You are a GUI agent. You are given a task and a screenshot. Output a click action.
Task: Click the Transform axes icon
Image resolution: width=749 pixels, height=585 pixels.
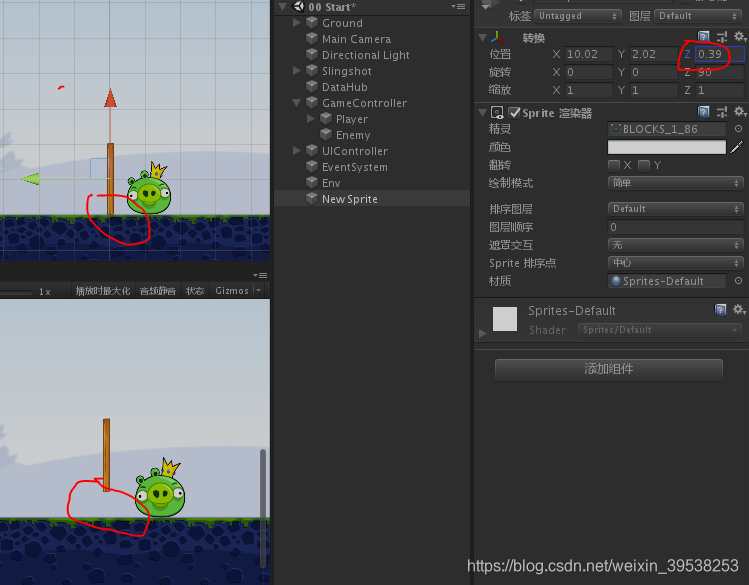497,37
